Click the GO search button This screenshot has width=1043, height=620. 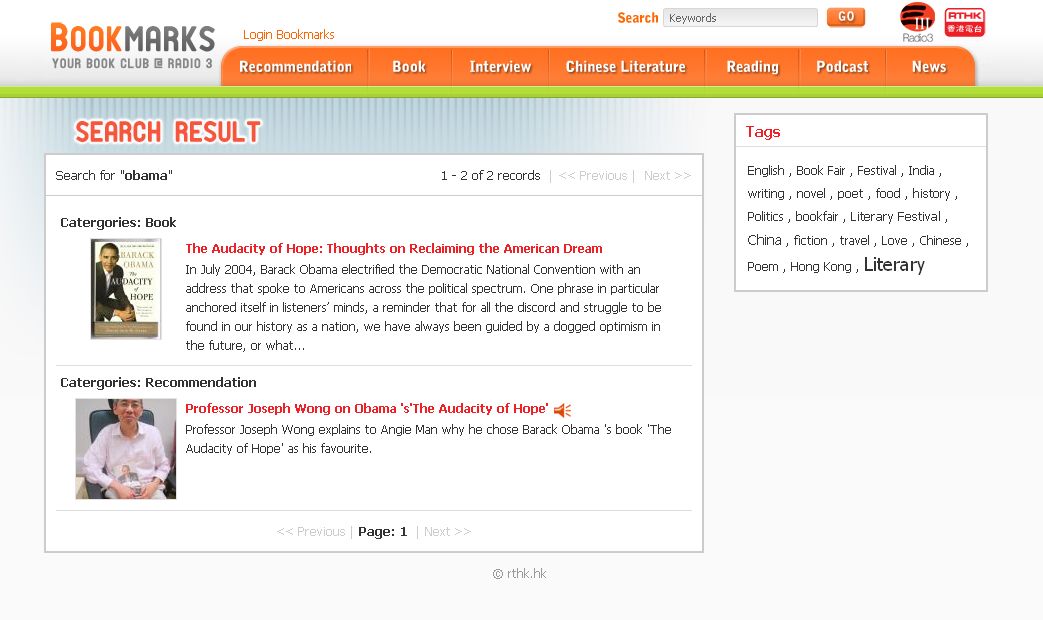pyautogui.click(x=846, y=17)
